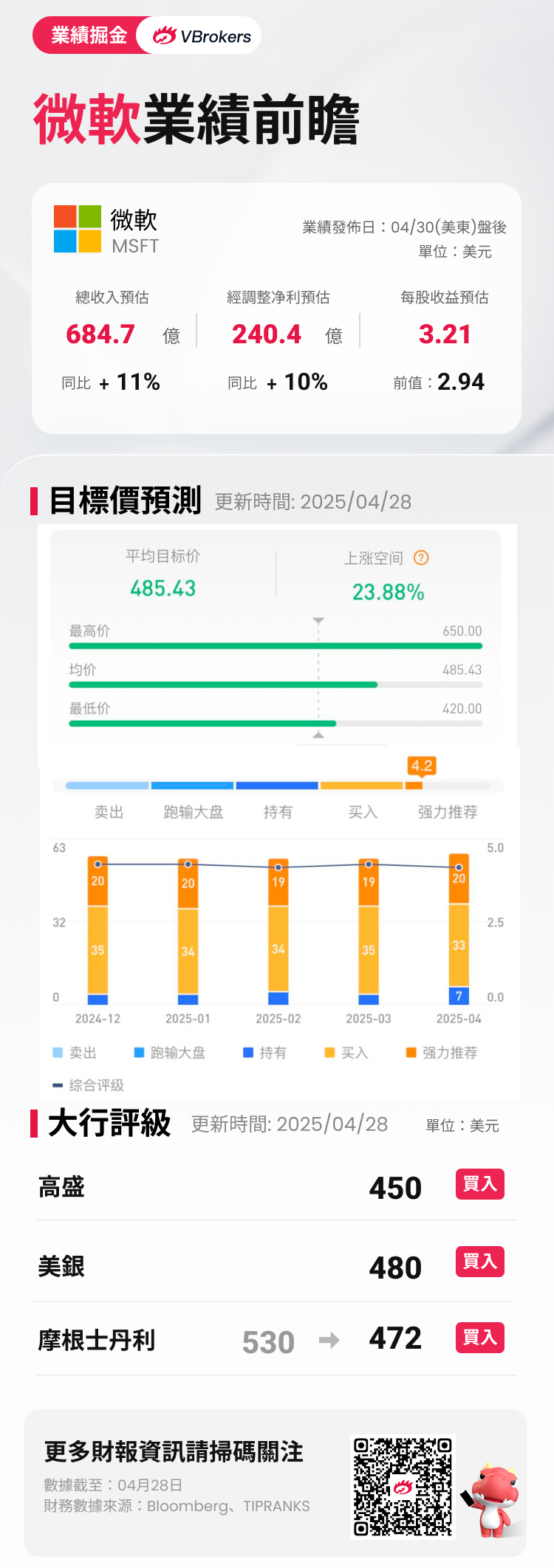Toggle the 强力推荐 legend item

(x=442, y=1053)
